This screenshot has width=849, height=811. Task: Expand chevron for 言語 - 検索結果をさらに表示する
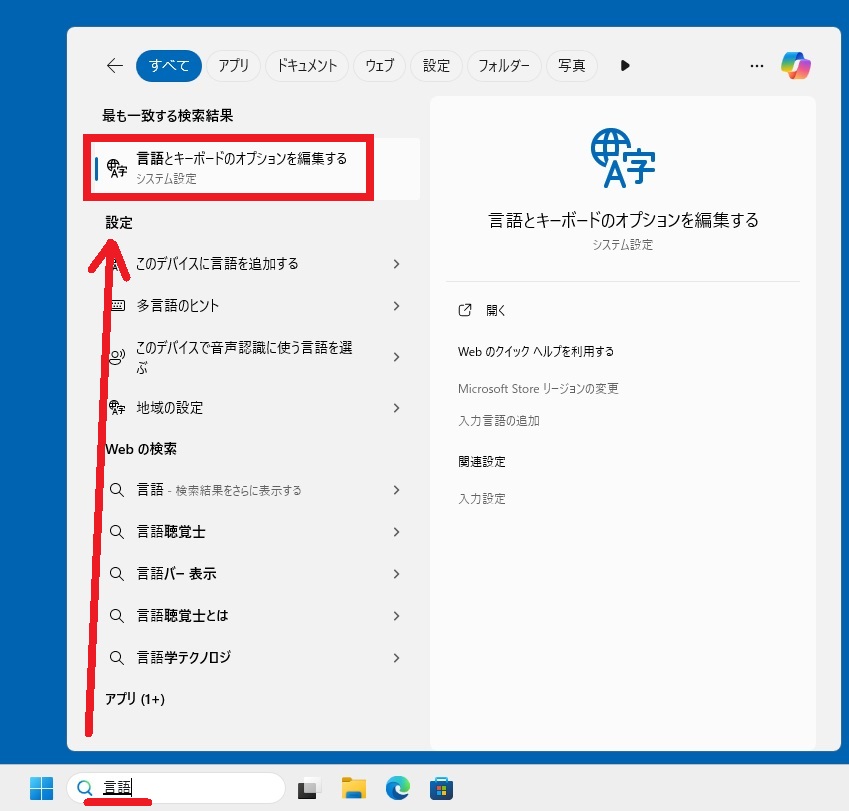click(x=396, y=490)
